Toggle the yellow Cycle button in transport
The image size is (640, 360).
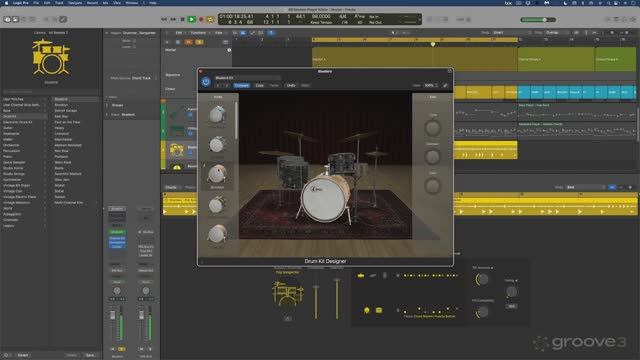(x=210, y=19)
